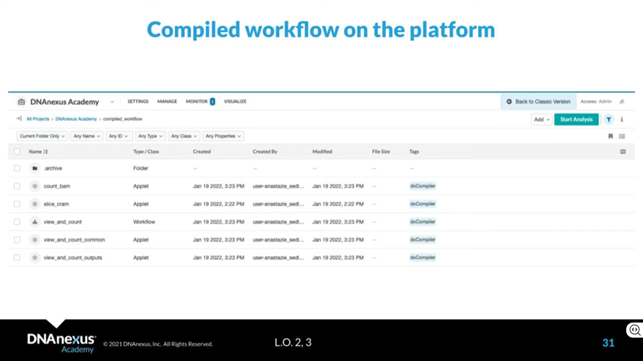The width and height of the screenshot is (643, 361).
Task: Check the view_and_count_common row checkbox
Action: (x=17, y=240)
